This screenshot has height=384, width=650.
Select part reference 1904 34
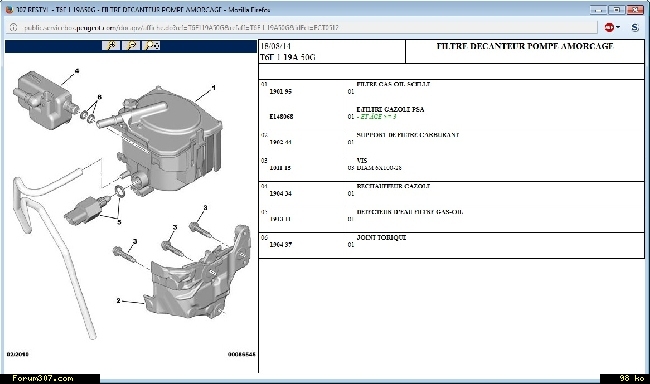tap(281, 194)
